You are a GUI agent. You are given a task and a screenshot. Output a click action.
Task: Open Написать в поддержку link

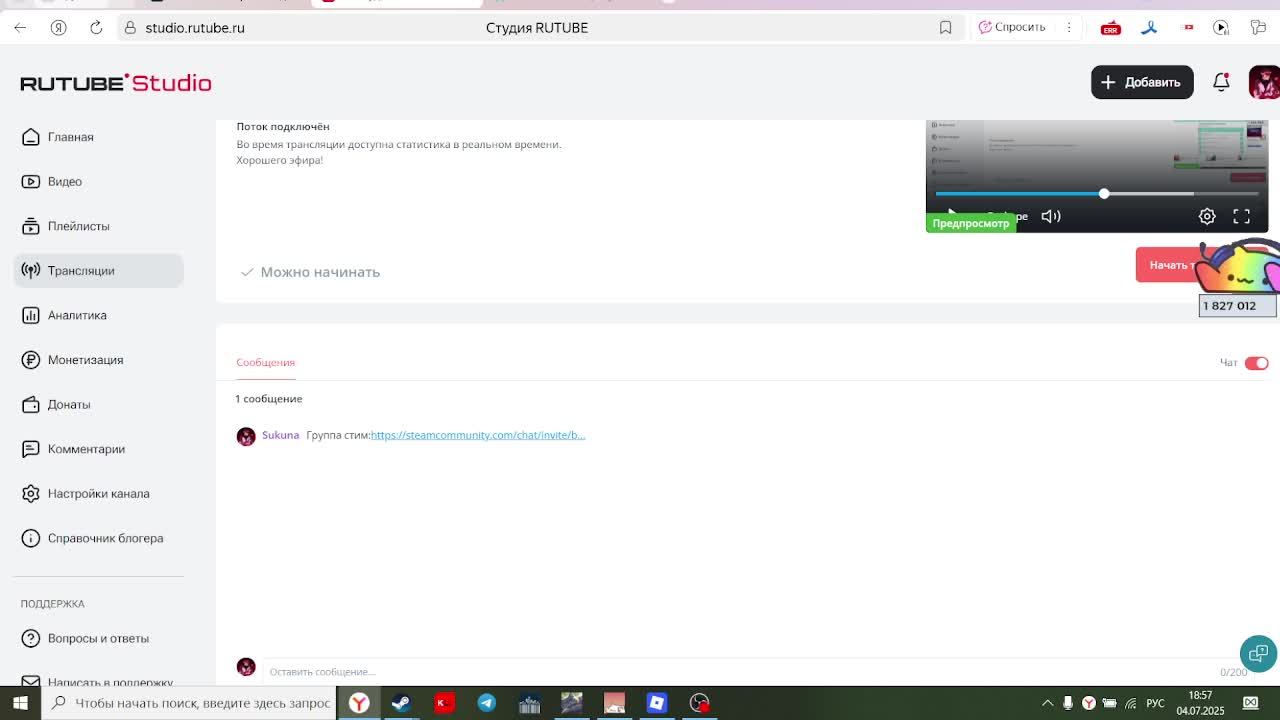coord(98,680)
